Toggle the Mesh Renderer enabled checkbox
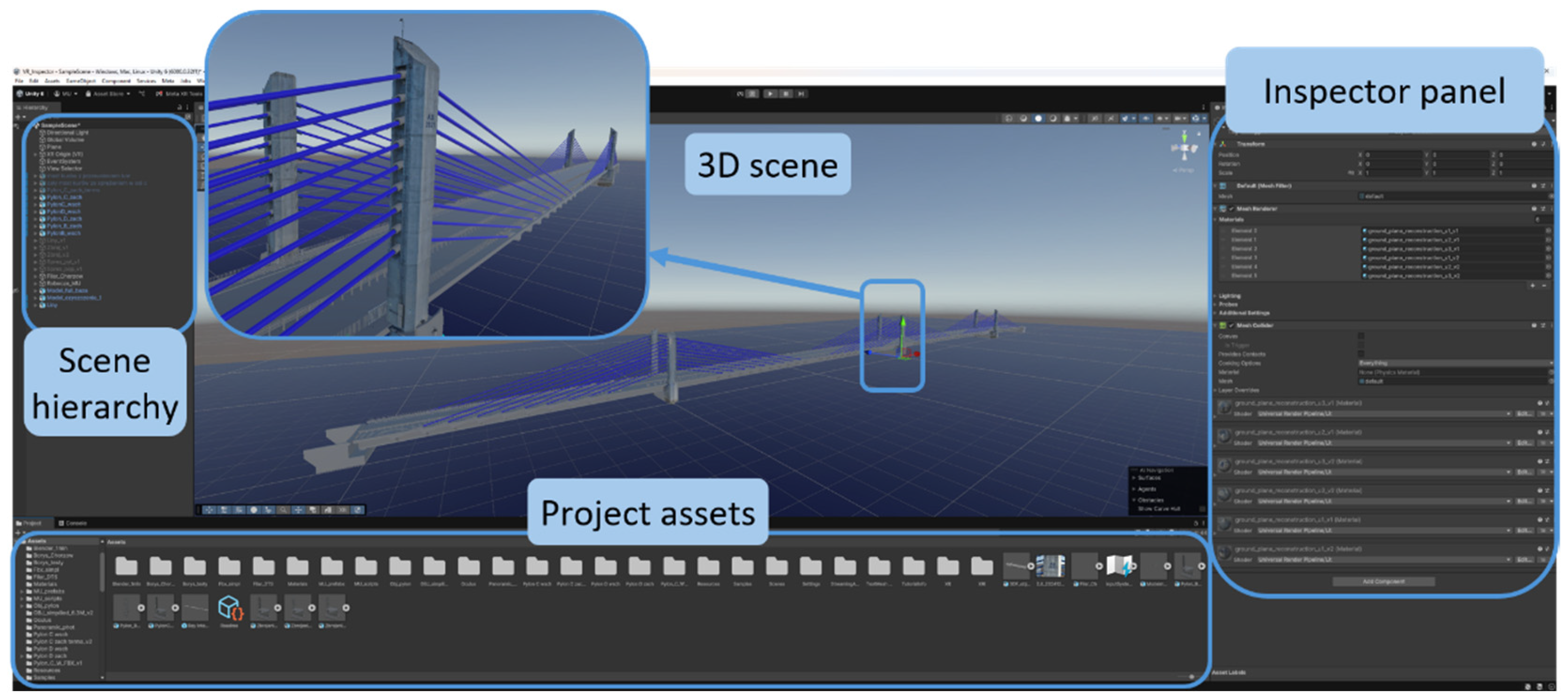The height and width of the screenshot is (700, 1568). tap(1232, 209)
